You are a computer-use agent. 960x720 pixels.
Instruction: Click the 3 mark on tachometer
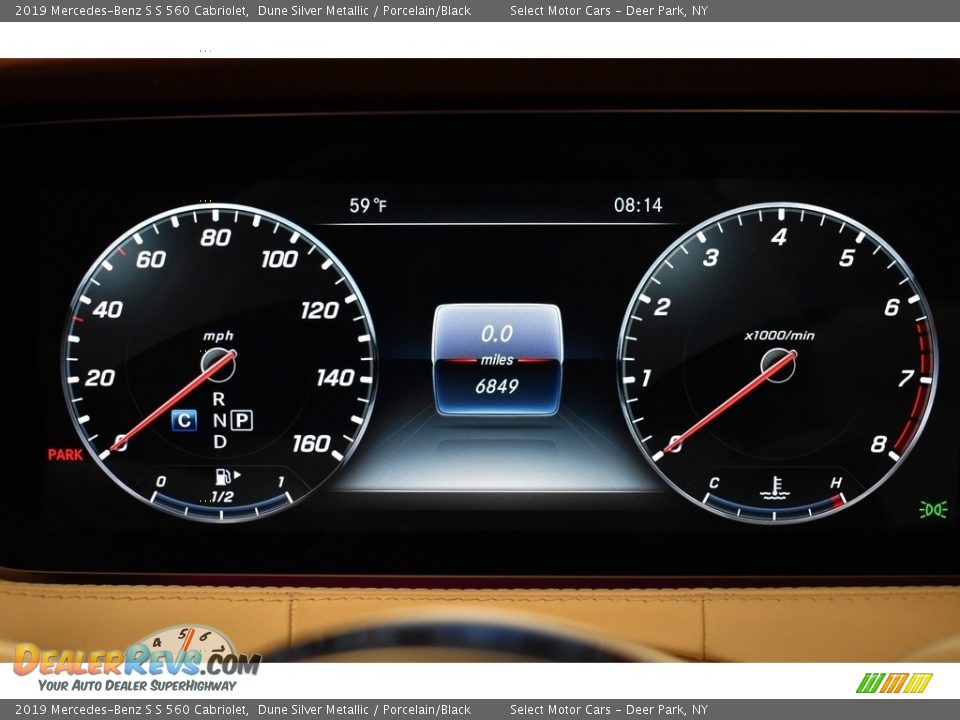tap(711, 258)
